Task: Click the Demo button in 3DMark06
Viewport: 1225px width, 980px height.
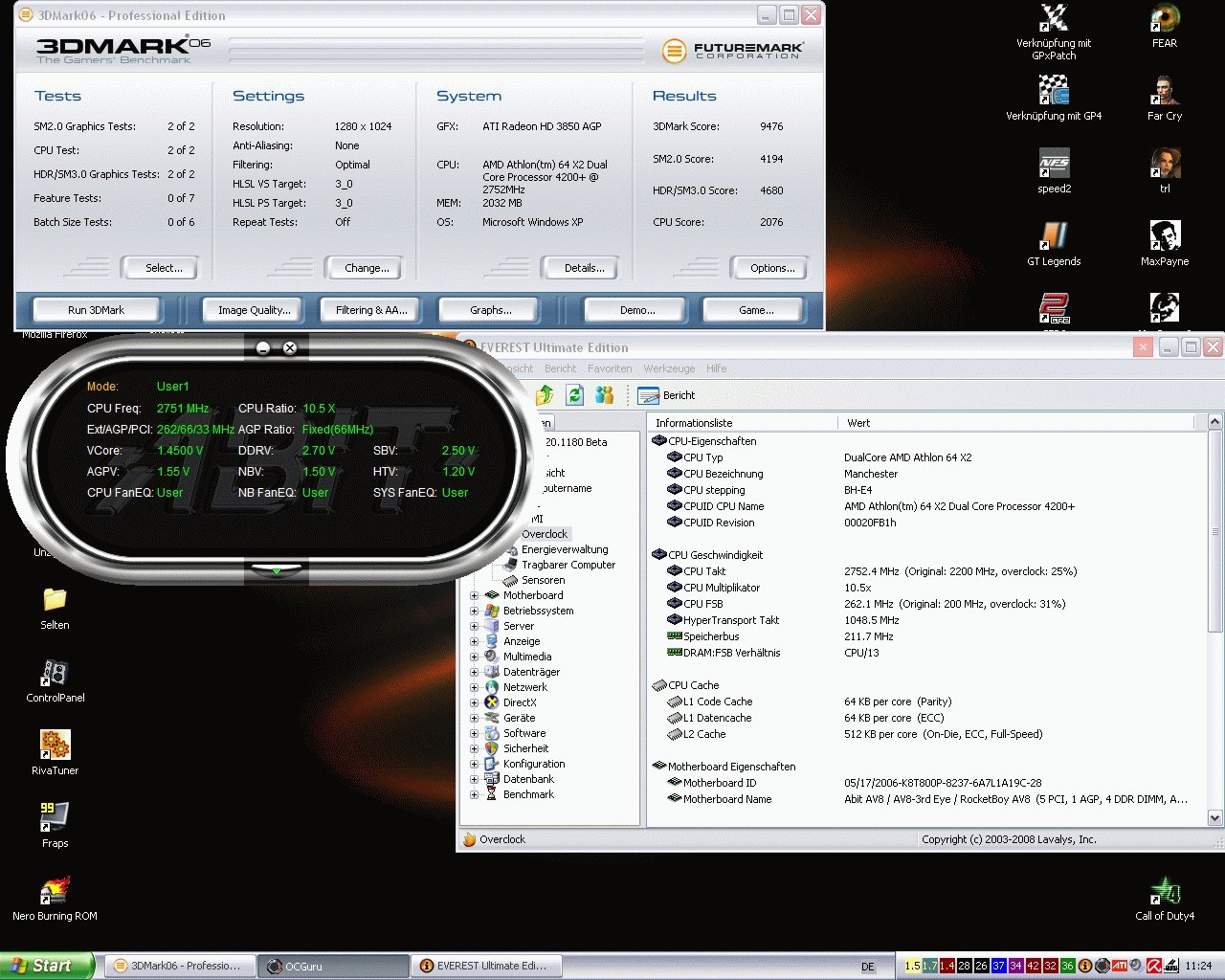Action: coord(637,310)
